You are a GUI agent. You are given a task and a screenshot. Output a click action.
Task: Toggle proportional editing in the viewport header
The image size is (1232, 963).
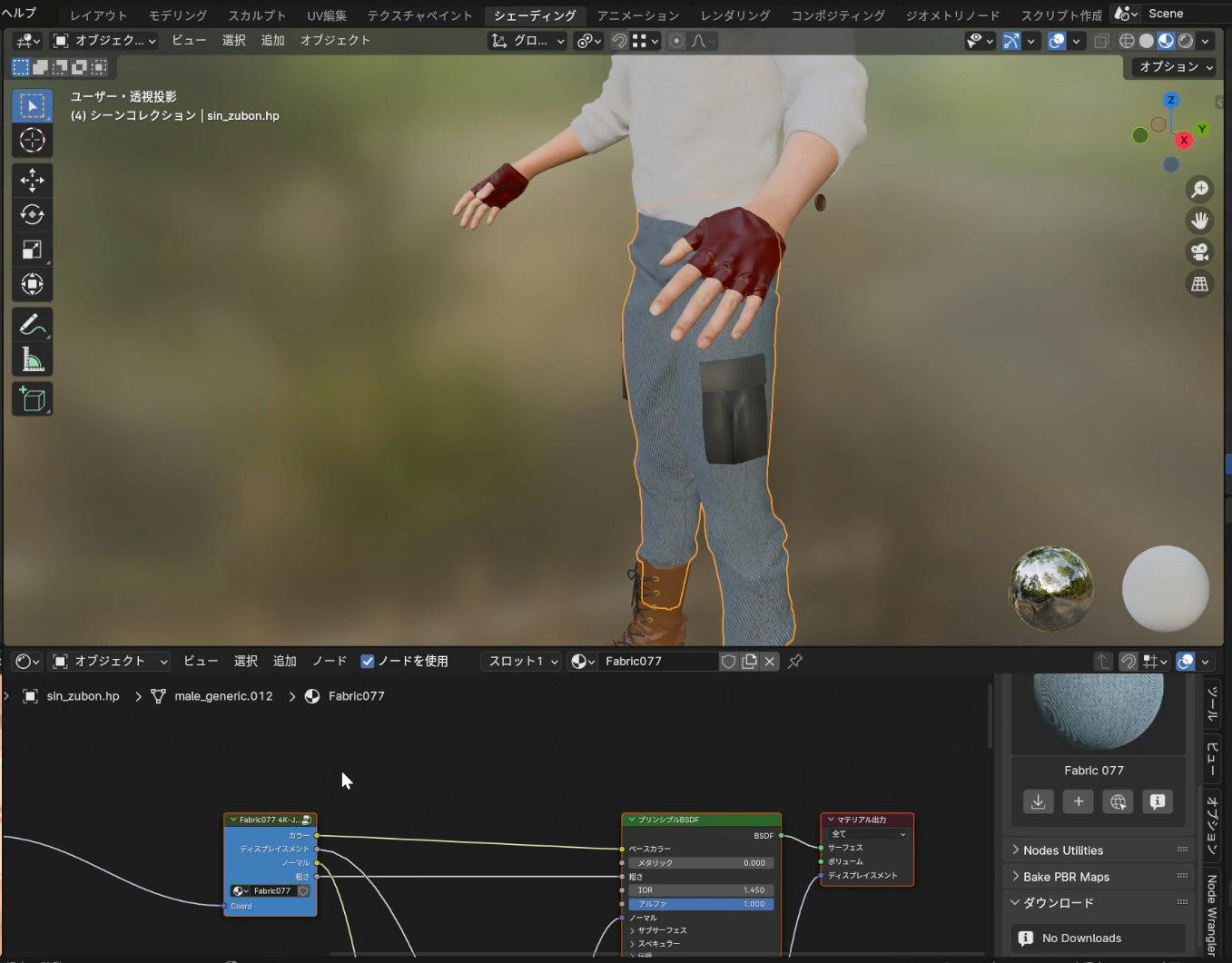click(676, 41)
